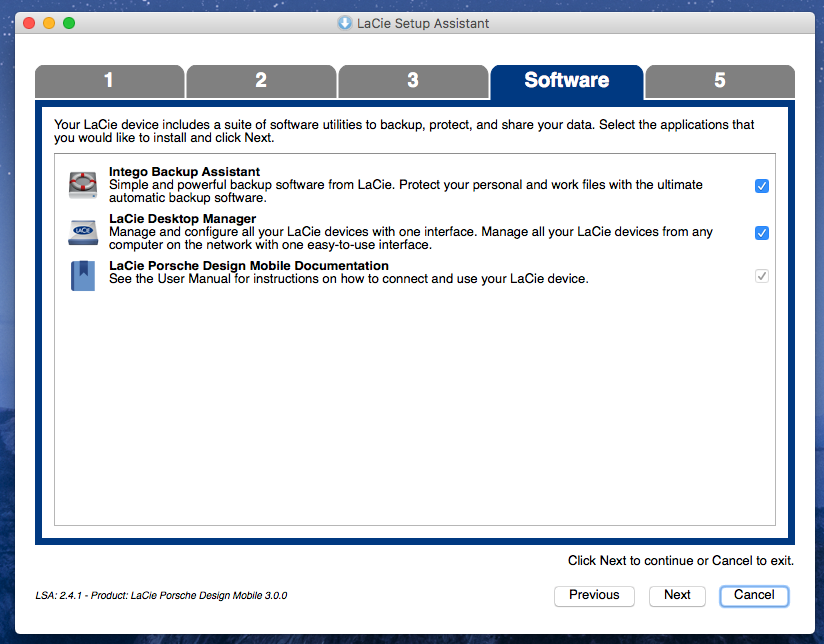Click the 'Click Next to continue' hint text
The height and width of the screenshot is (644, 824).
click(x=681, y=561)
